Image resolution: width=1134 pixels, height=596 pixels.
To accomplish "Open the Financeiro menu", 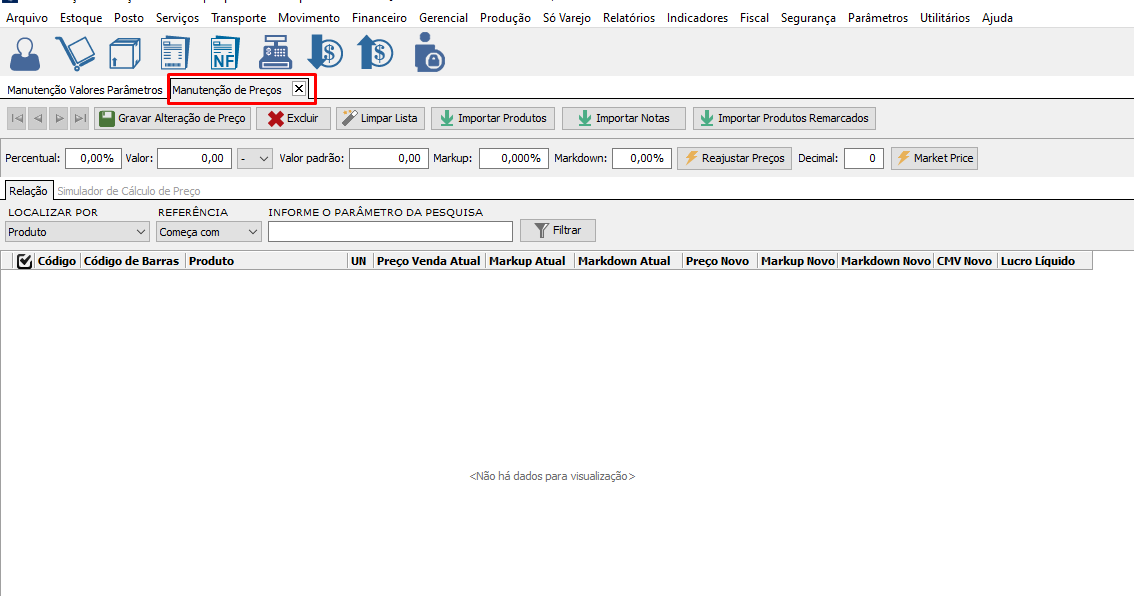I will click(379, 18).
